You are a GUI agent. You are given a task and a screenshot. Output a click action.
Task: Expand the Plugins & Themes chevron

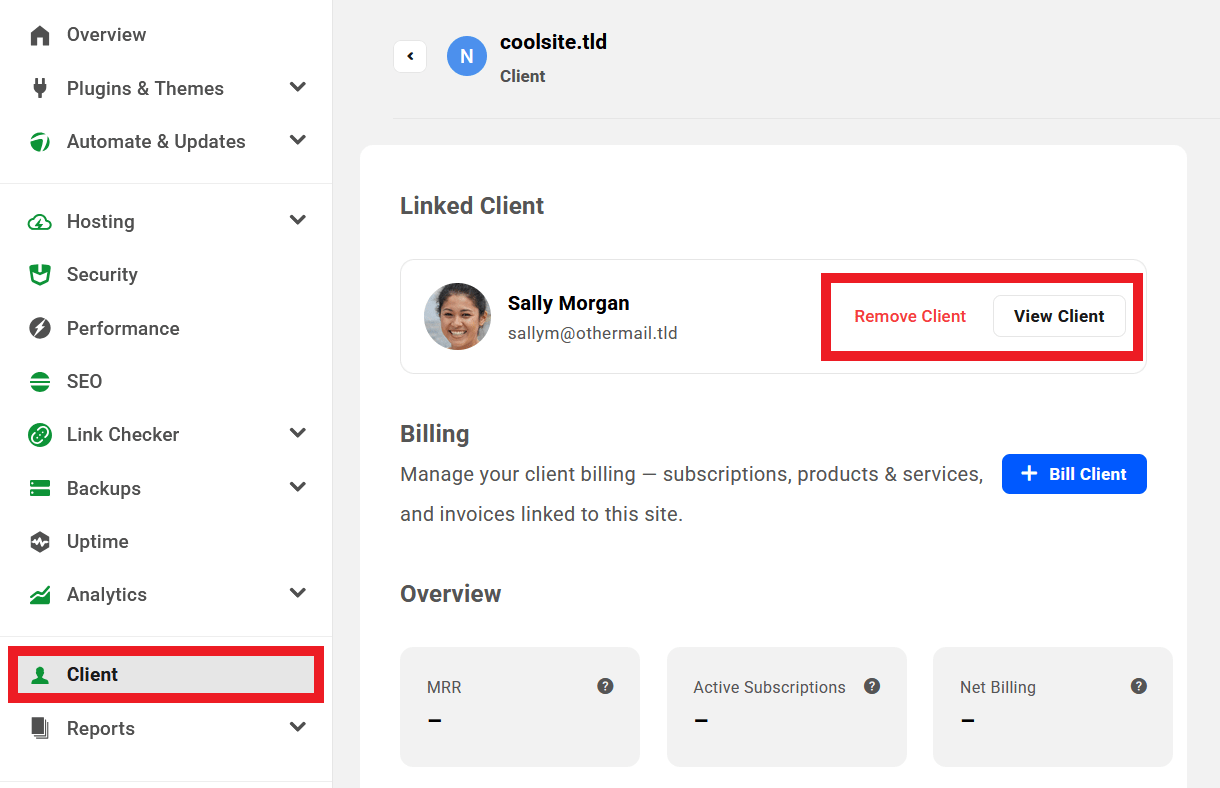[x=298, y=87]
